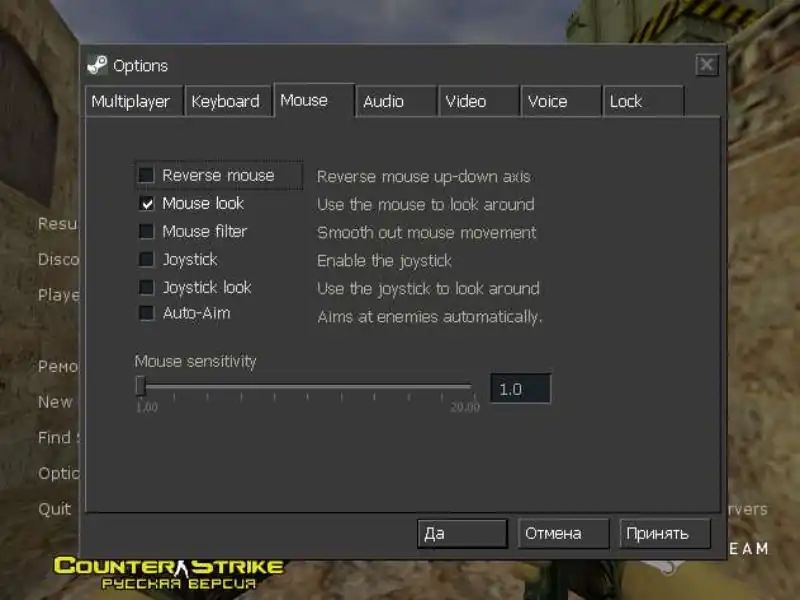Turn on the Mouse filter checkbox
The image size is (800, 600).
click(146, 231)
